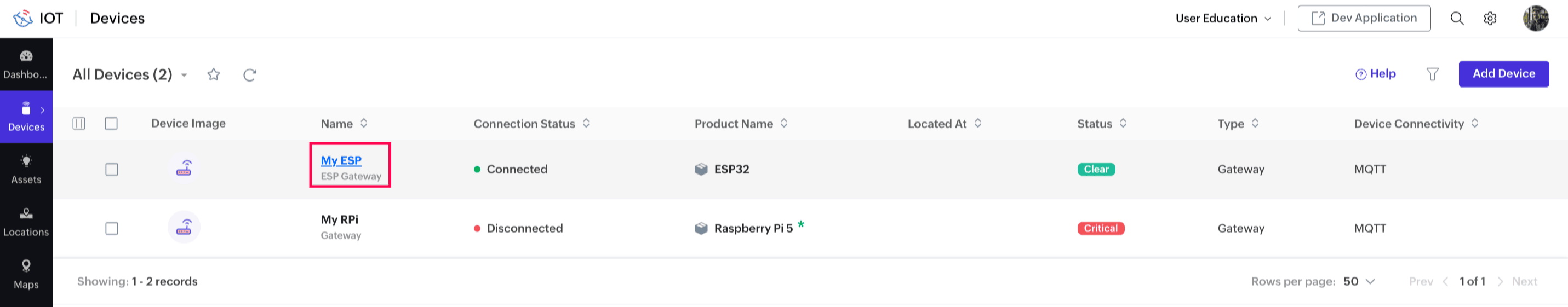Expand the All Devices view dropdown
The height and width of the screenshot is (307, 1568).
click(184, 75)
